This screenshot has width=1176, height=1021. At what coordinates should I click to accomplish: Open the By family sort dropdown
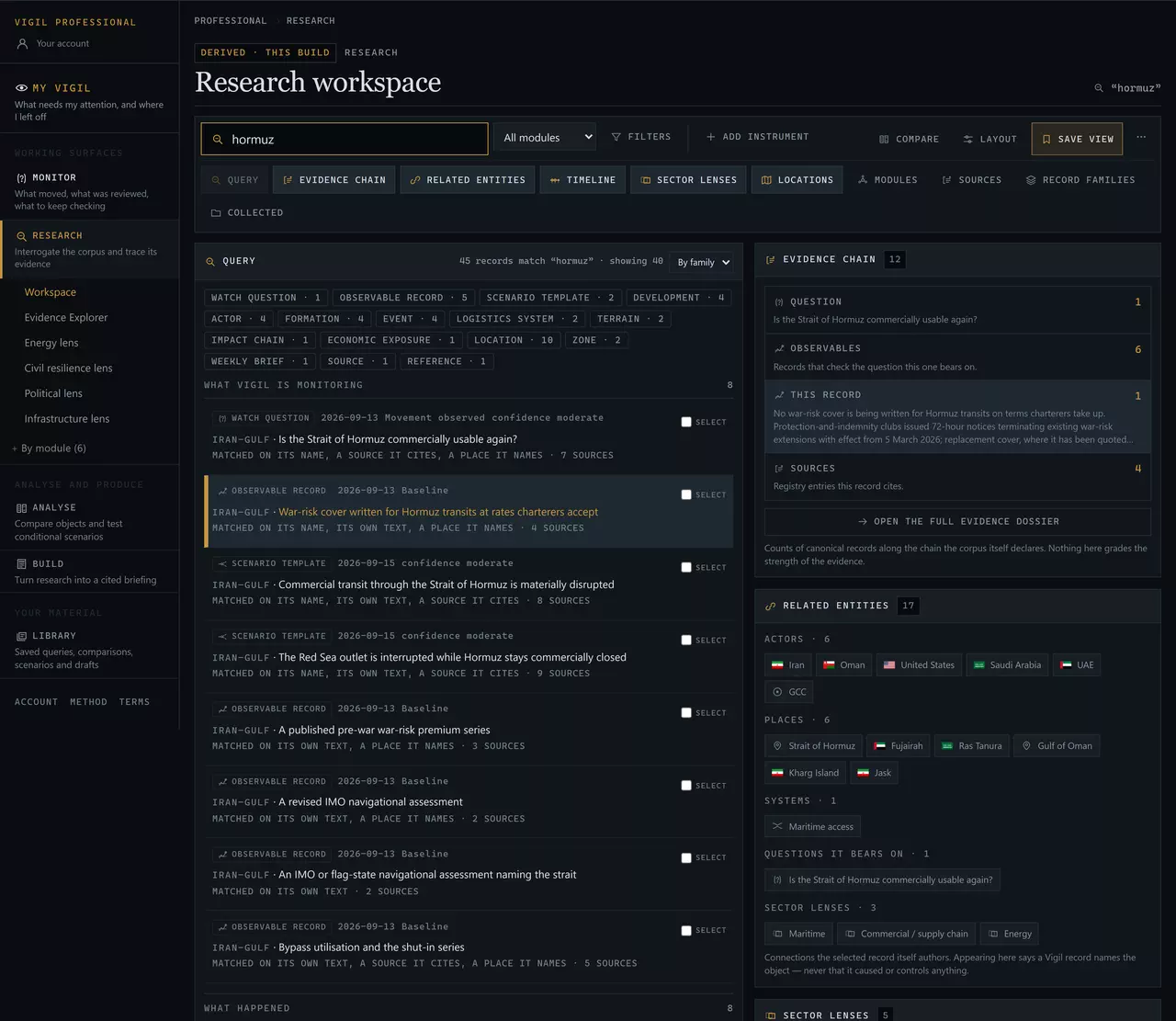click(x=701, y=263)
